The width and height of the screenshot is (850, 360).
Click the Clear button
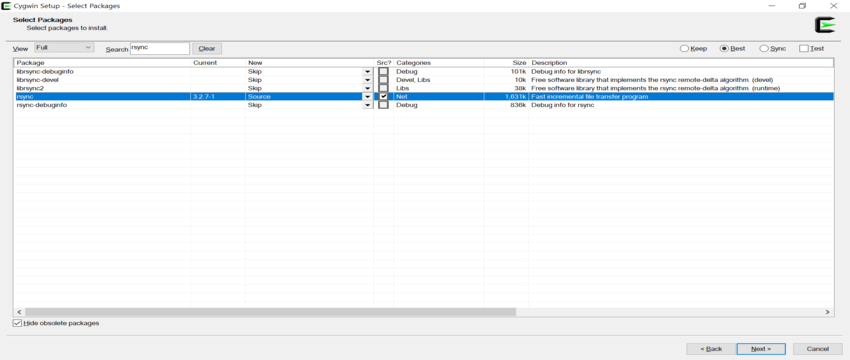point(207,48)
